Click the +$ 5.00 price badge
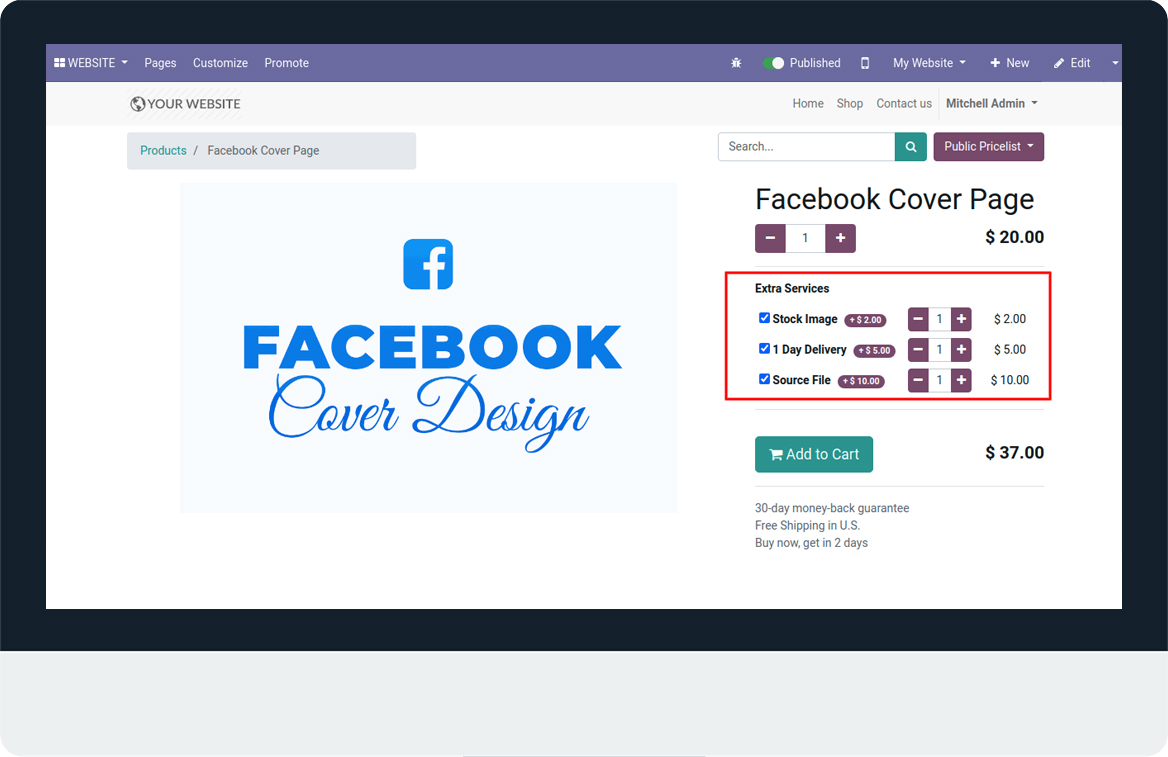The height and width of the screenshot is (757, 1168). coord(875,350)
